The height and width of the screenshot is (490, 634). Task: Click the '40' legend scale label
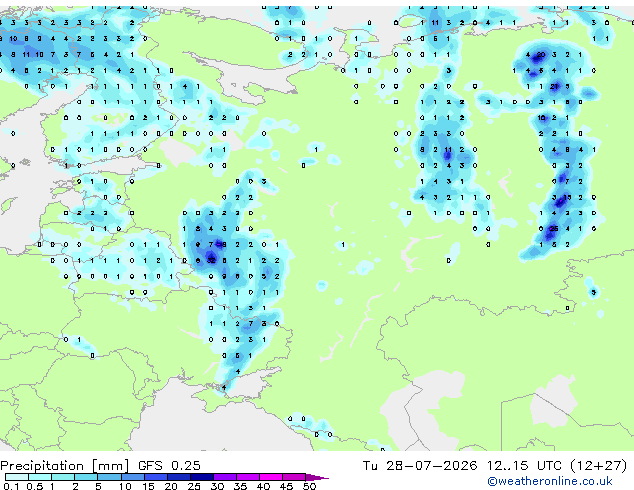[x=263, y=486]
